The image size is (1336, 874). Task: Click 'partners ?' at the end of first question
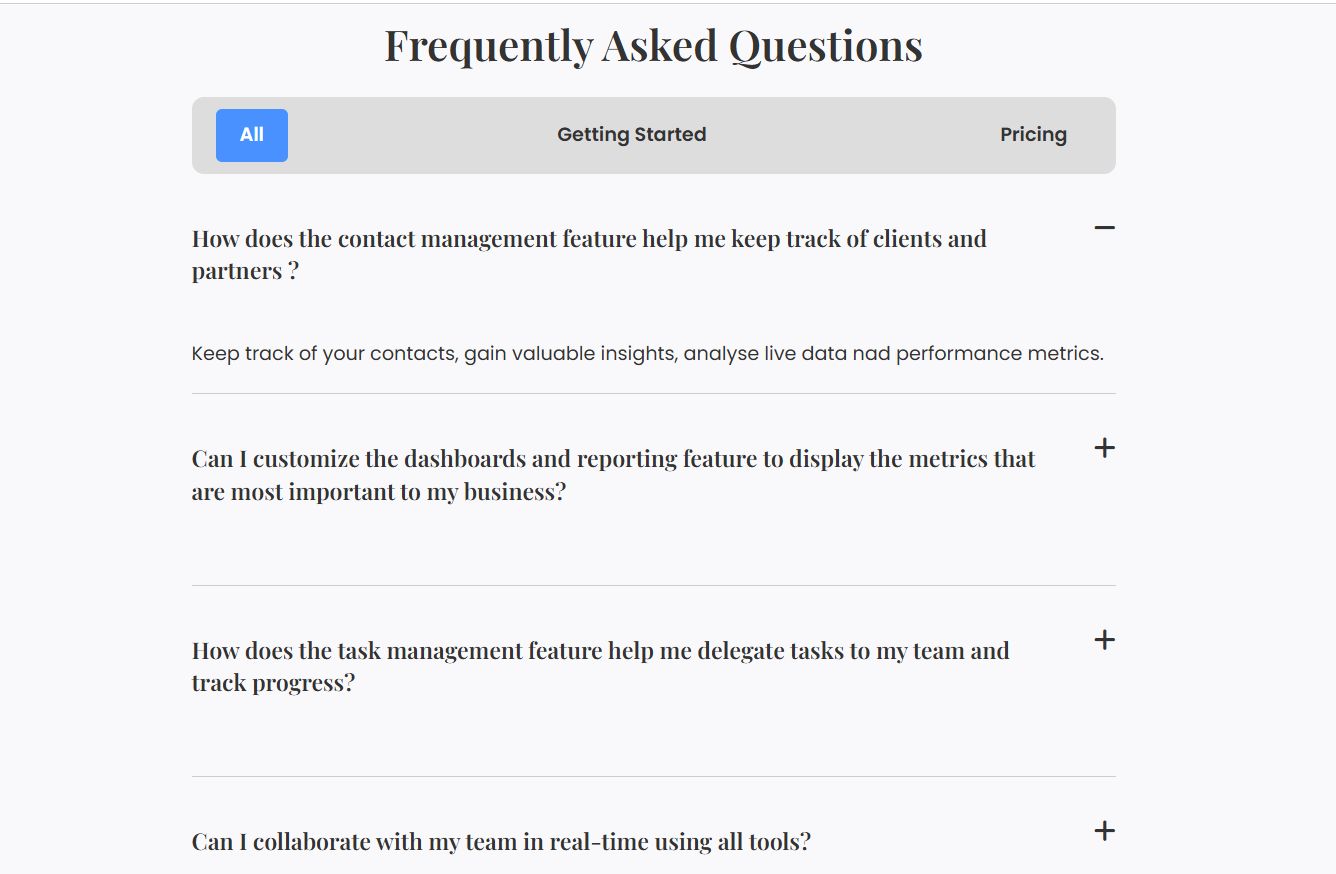(245, 272)
